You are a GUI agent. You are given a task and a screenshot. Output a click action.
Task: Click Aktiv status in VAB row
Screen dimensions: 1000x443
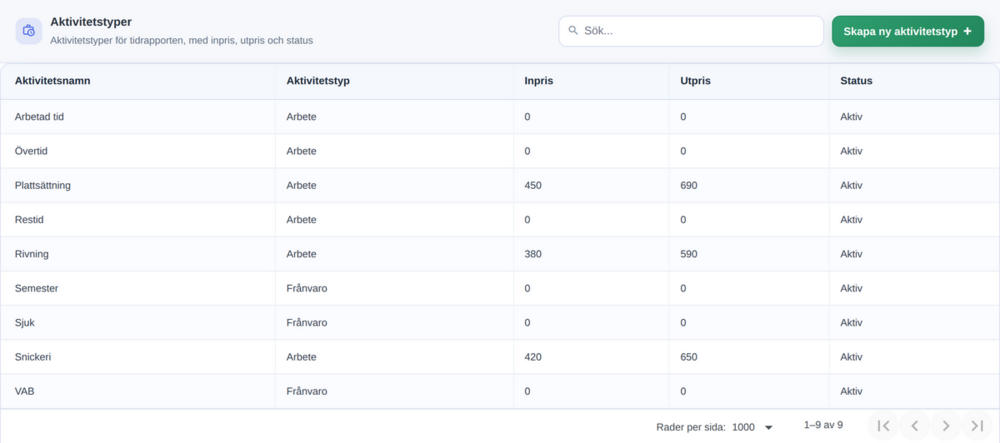[x=851, y=391]
